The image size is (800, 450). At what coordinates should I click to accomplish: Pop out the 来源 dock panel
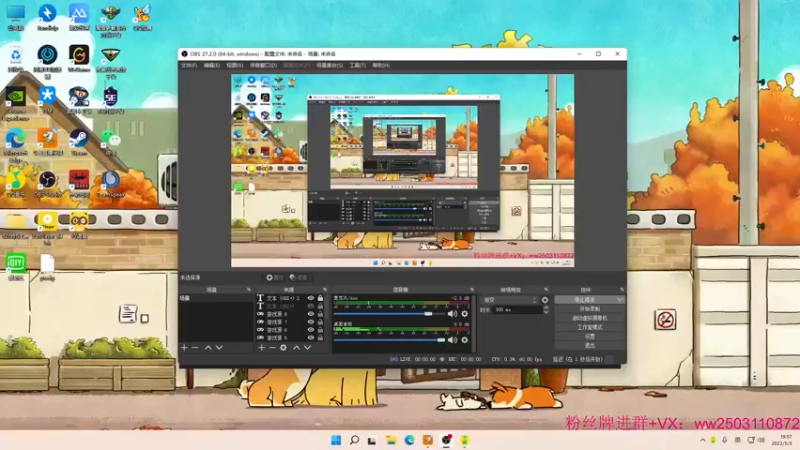tap(325, 290)
